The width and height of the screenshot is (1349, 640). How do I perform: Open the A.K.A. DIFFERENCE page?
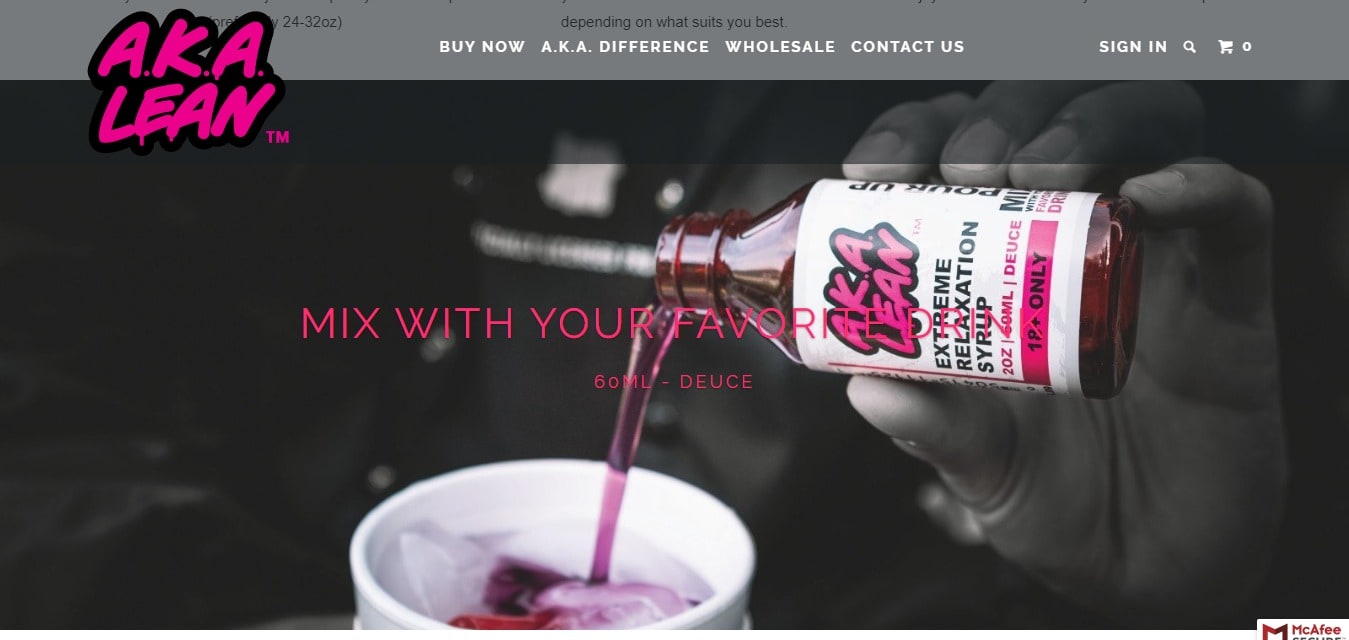(625, 47)
